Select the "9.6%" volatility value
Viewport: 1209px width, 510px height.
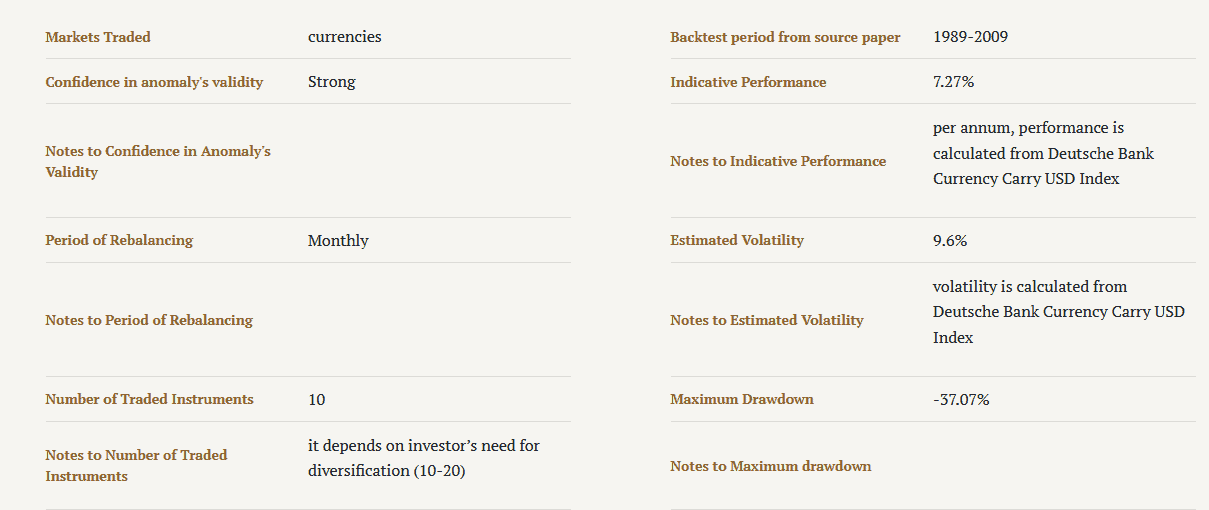(950, 240)
